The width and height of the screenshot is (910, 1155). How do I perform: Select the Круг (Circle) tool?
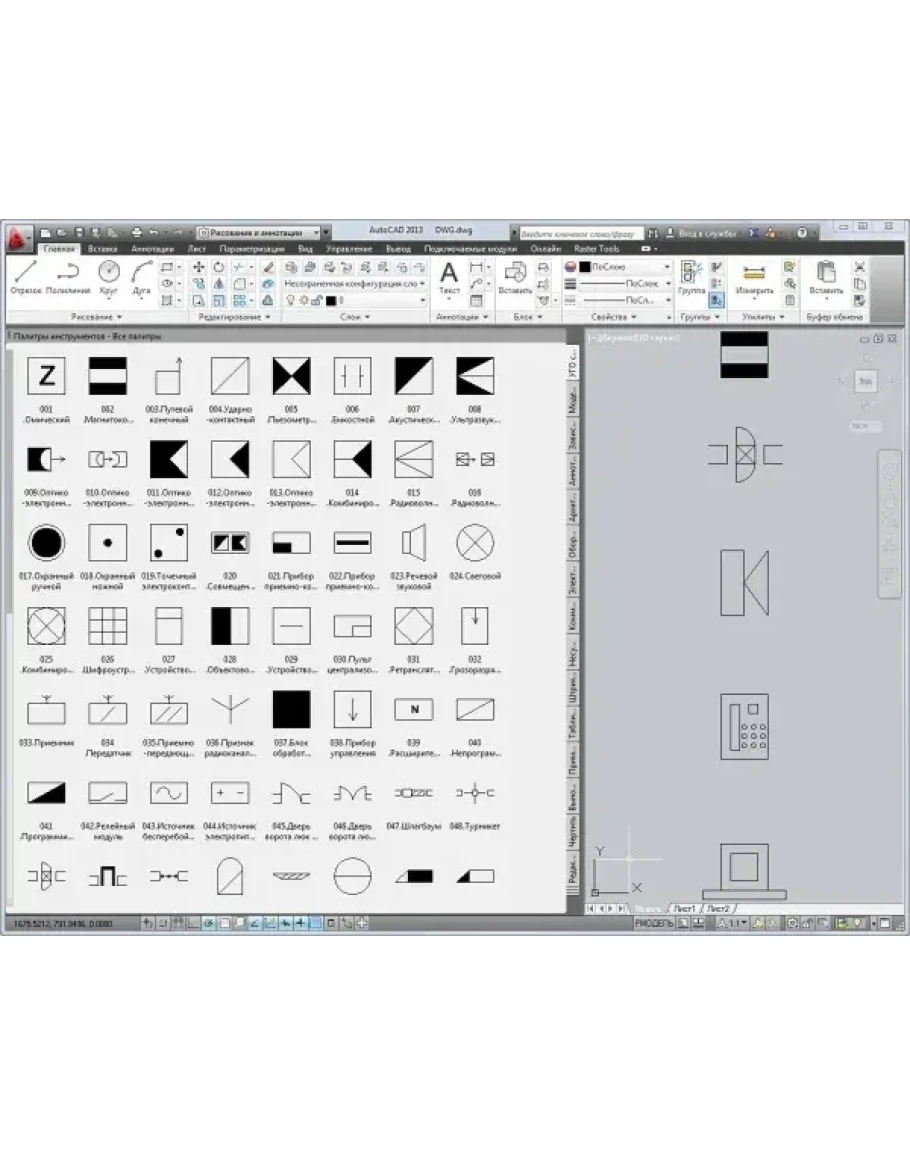pos(108,277)
